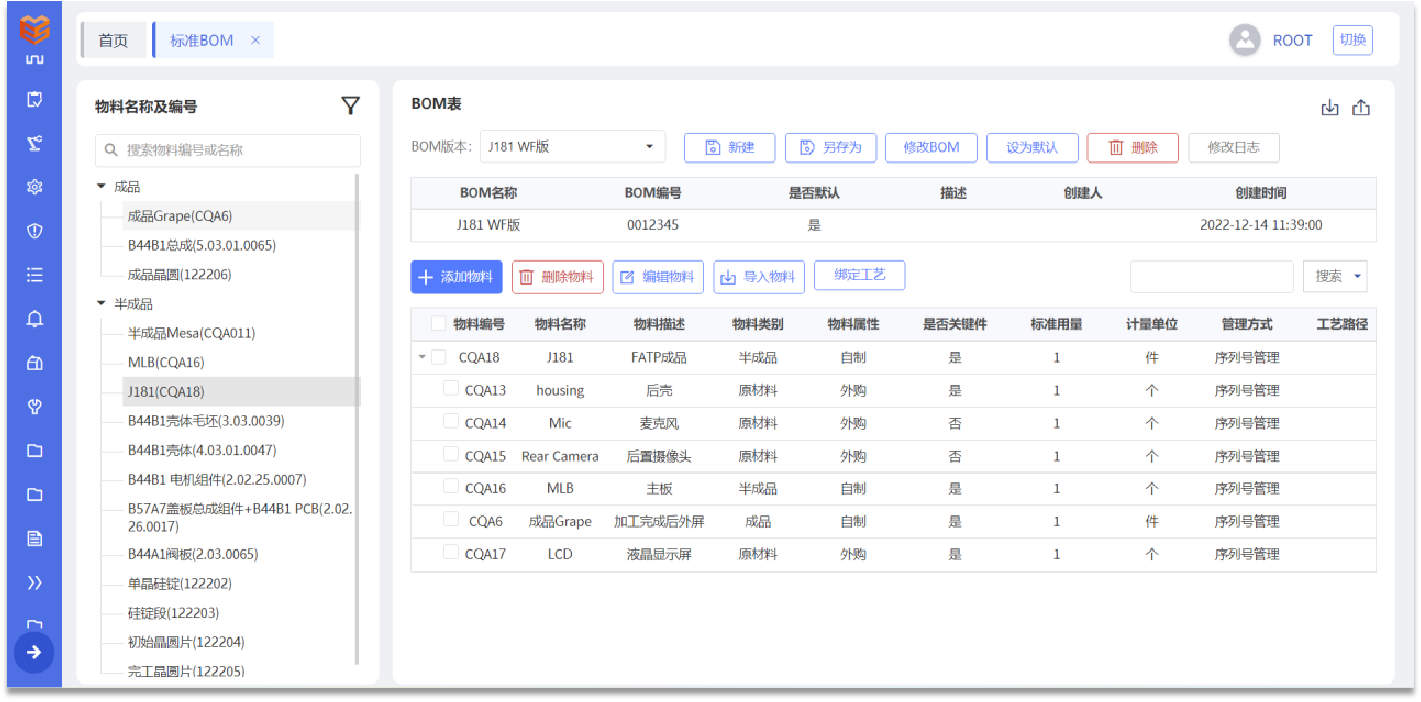The height and width of the screenshot is (702, 1421).
Task: Click the red 删除 BOM button
Action: tap(1133, 147)
